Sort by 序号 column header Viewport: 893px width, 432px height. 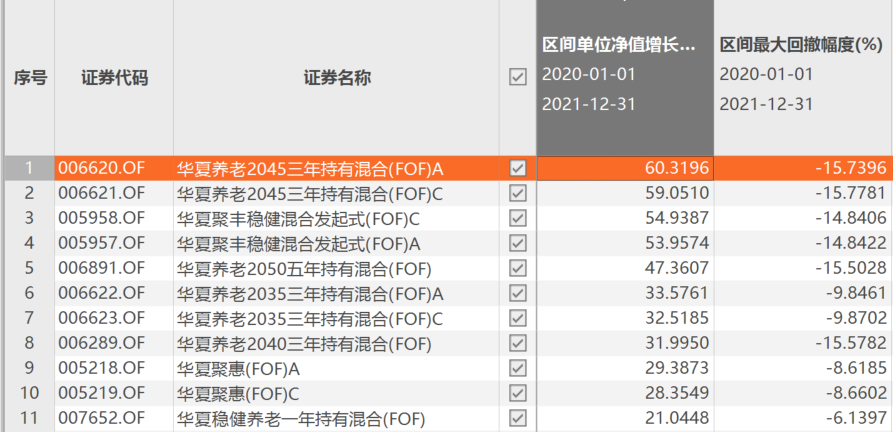point(30,78)
